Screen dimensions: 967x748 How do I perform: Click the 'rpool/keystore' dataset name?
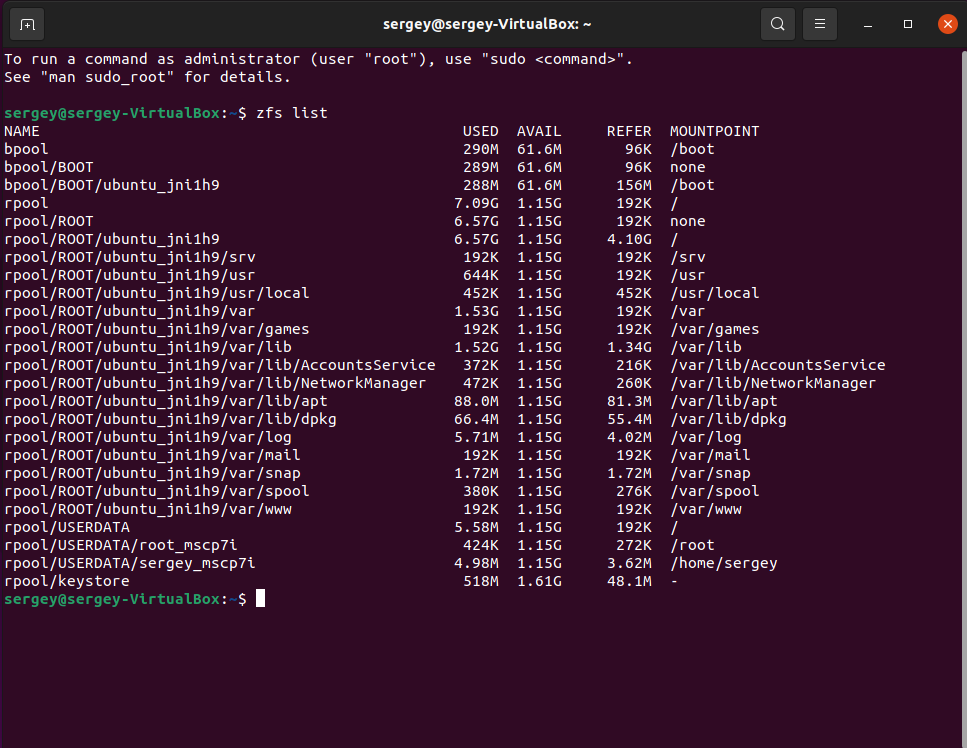[67, 581]
